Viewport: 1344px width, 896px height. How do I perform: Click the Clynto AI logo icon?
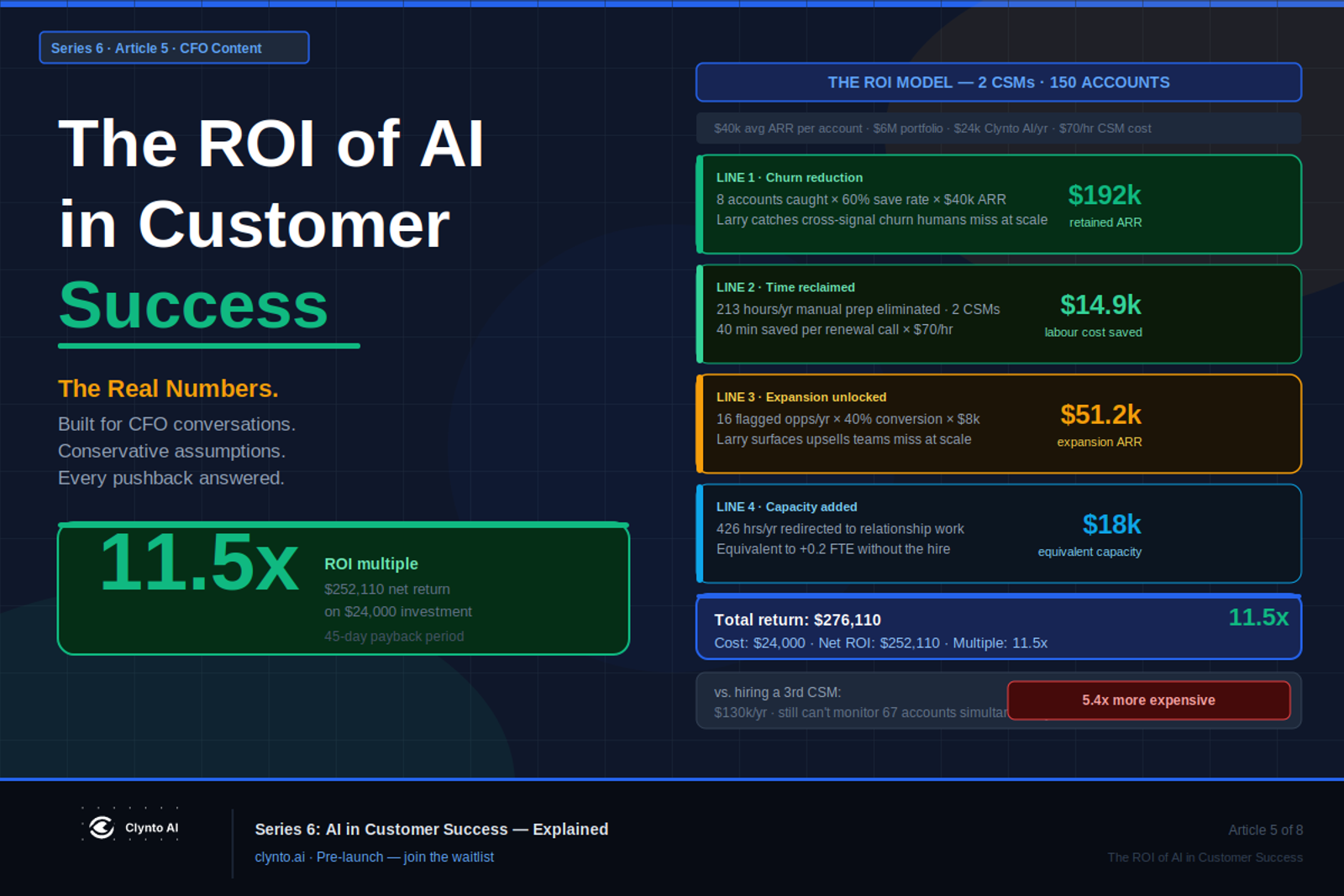(x=102, y=828)
